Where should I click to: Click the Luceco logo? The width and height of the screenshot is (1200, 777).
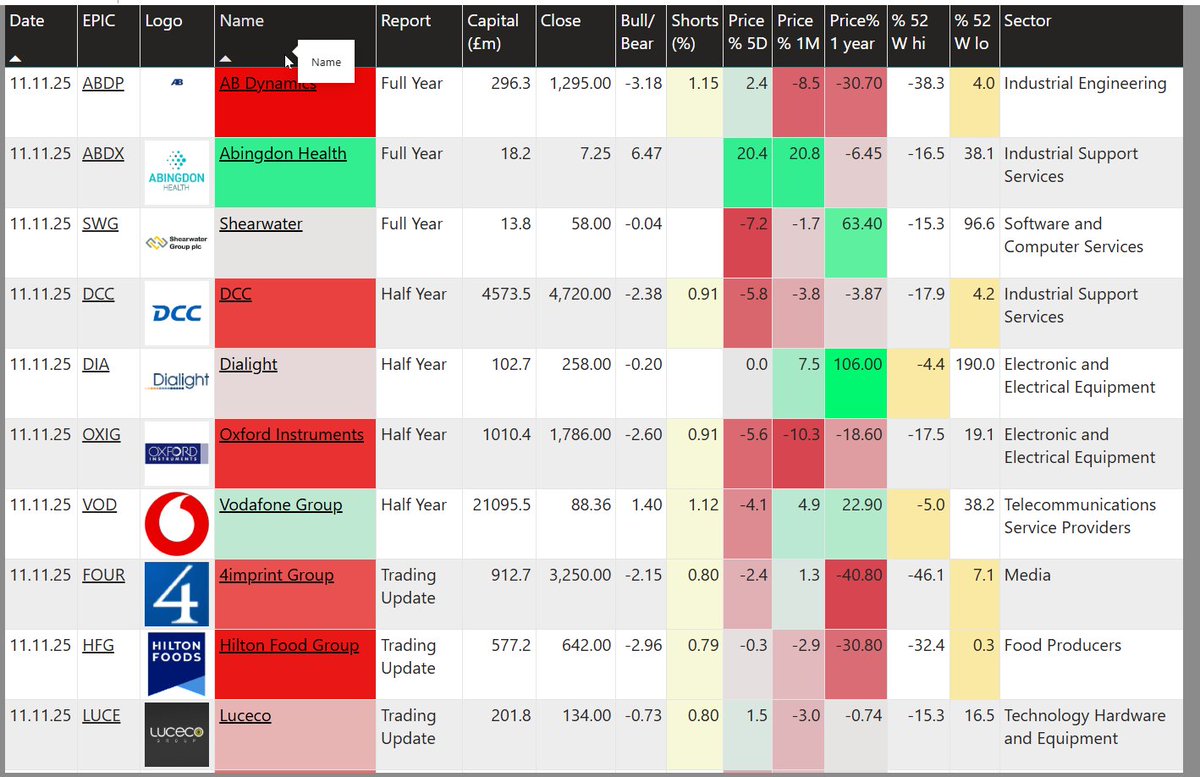(176, 735)
